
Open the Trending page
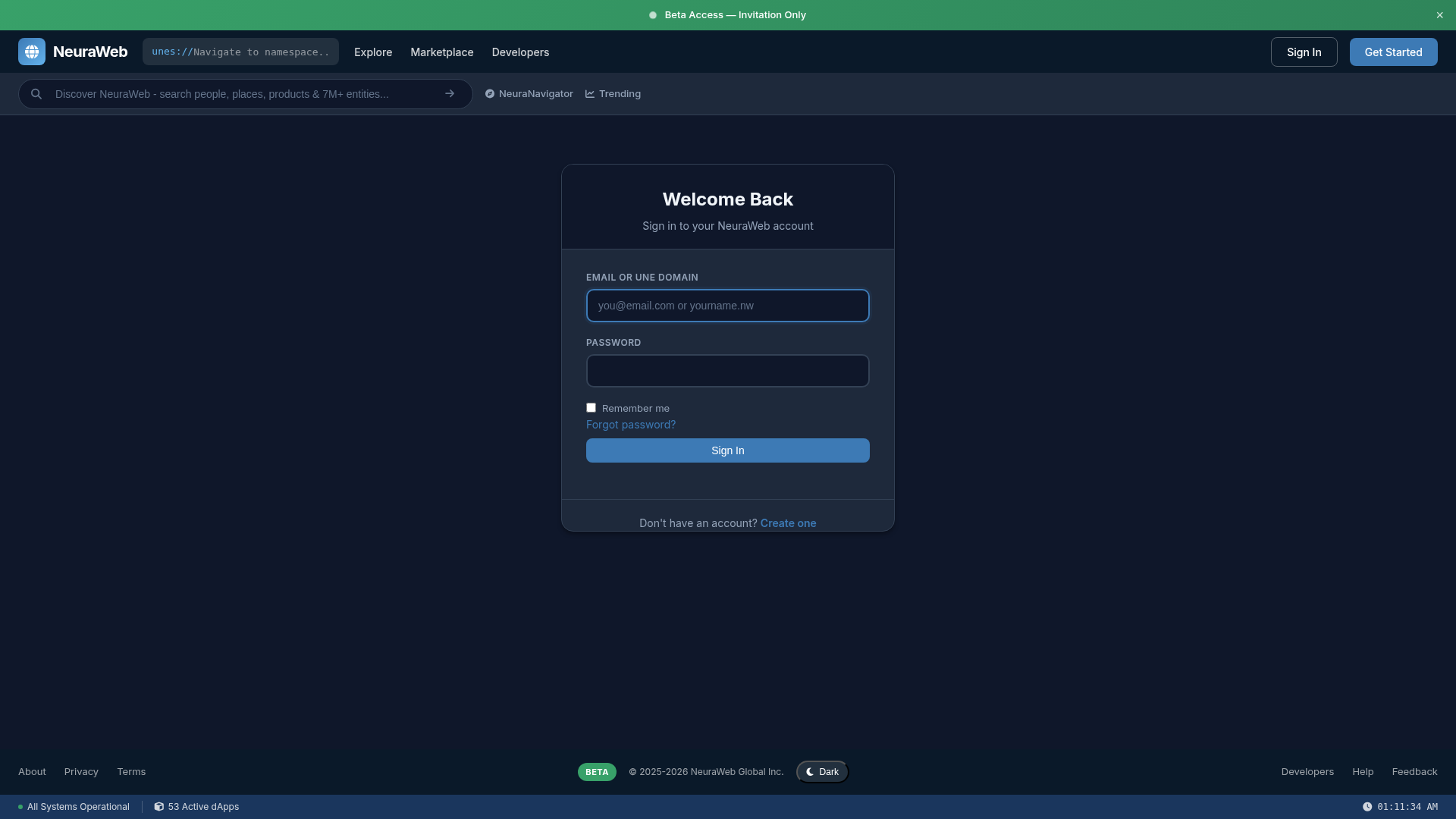point(613,94)
